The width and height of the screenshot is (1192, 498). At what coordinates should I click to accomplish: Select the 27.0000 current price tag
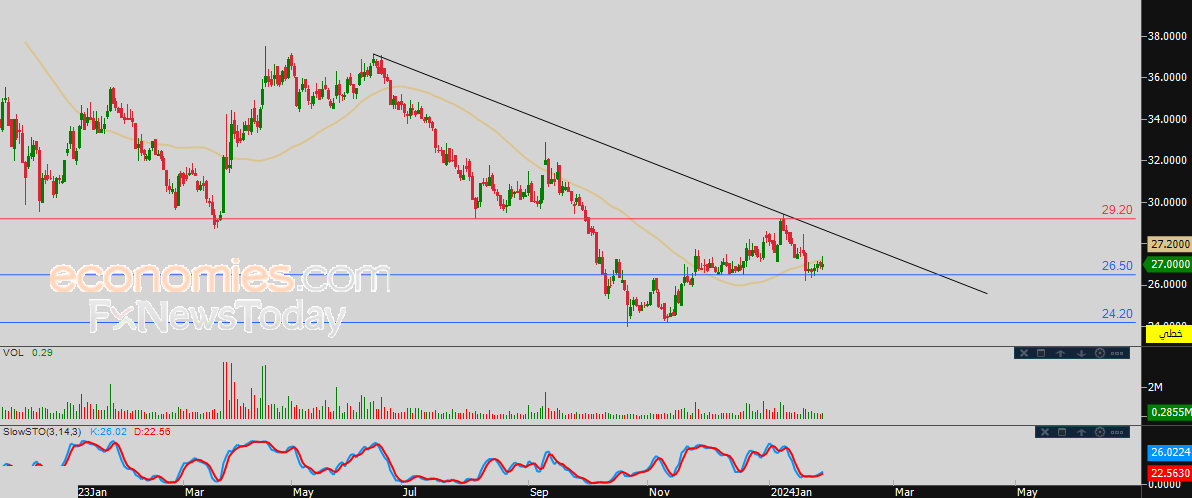[x=1166, y=264]
